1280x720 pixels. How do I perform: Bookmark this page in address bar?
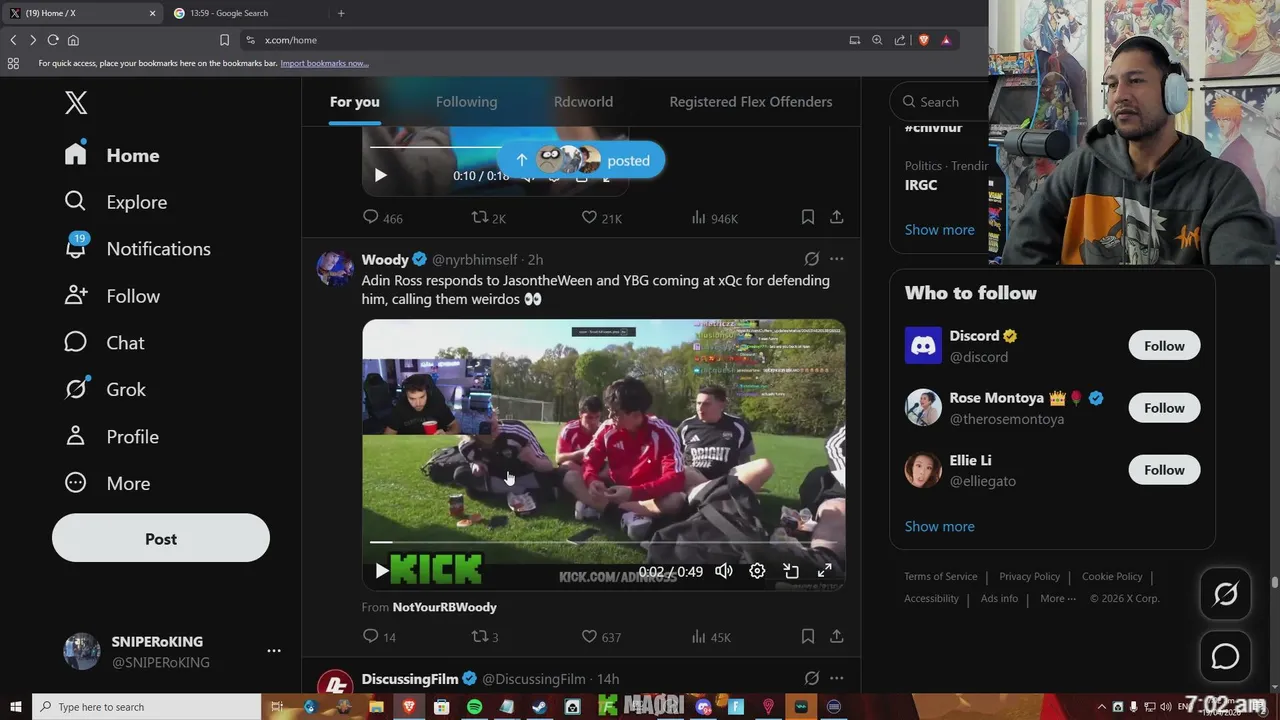[224, 40]
